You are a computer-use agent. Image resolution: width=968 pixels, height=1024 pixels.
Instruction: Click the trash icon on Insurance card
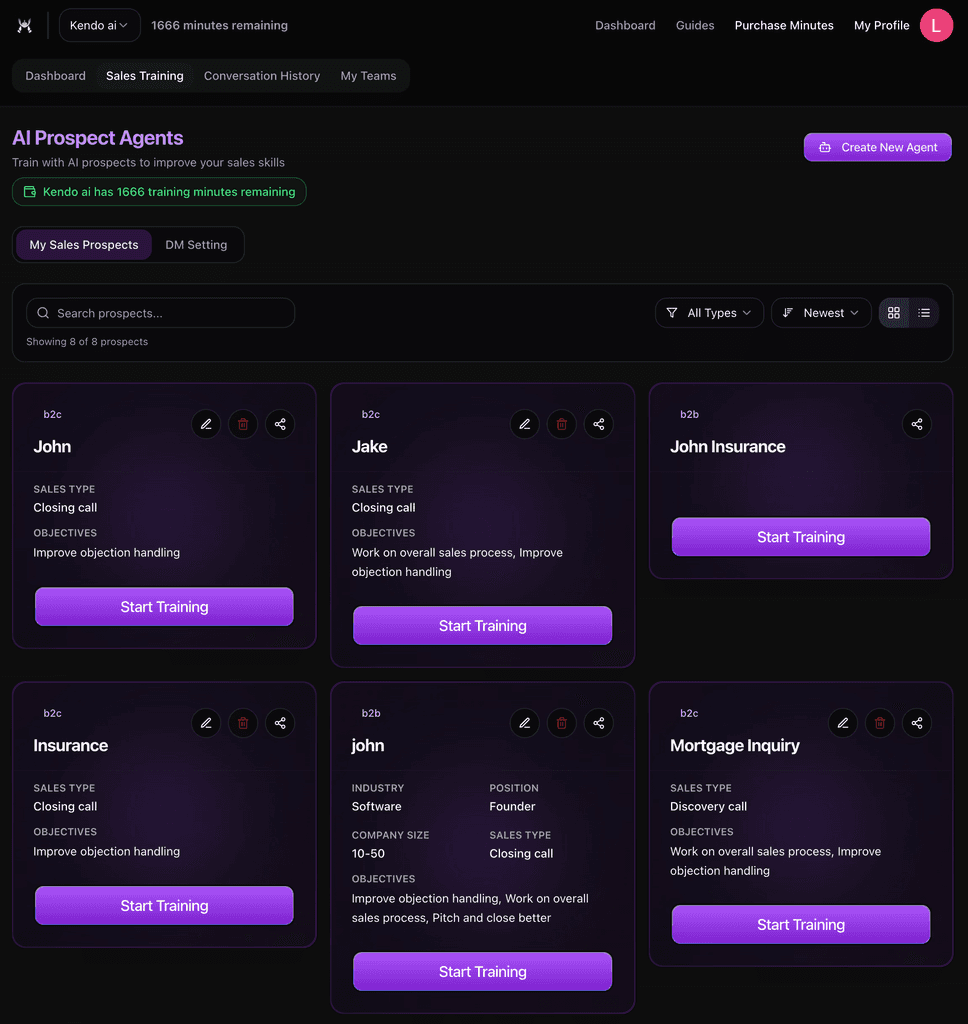point(243,723)
